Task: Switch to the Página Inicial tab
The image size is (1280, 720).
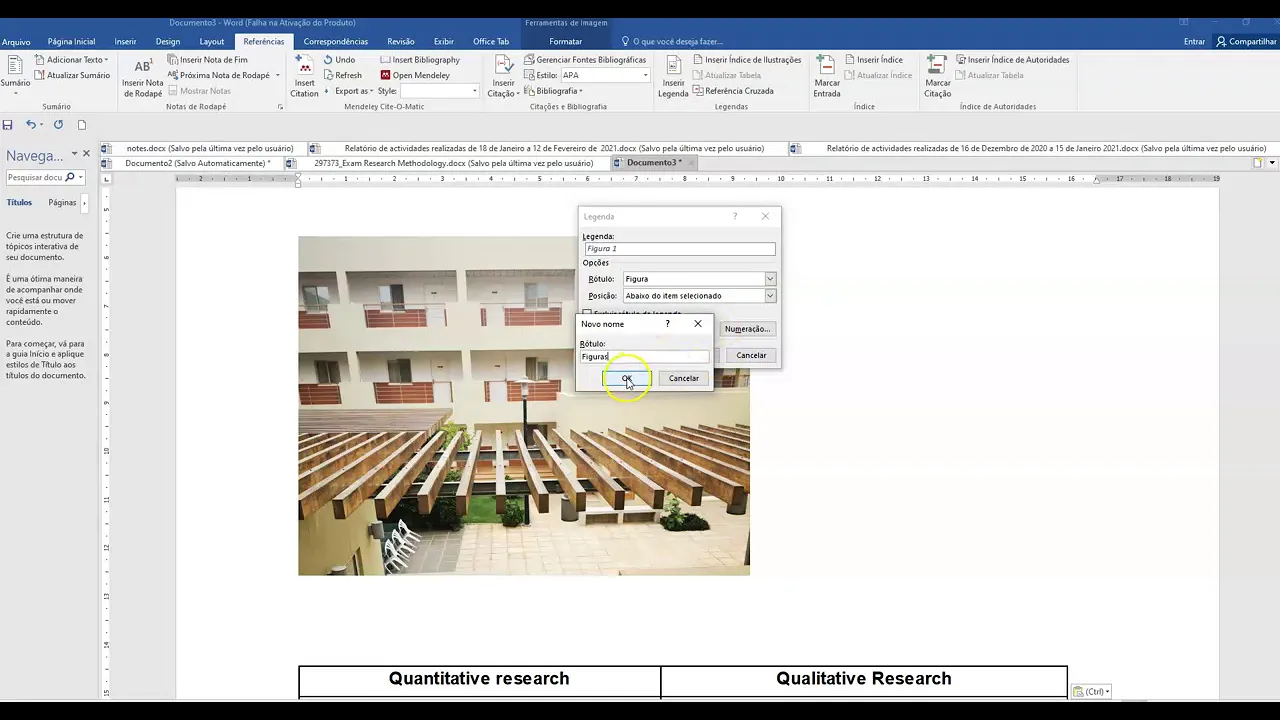Action: click(71, 42)
